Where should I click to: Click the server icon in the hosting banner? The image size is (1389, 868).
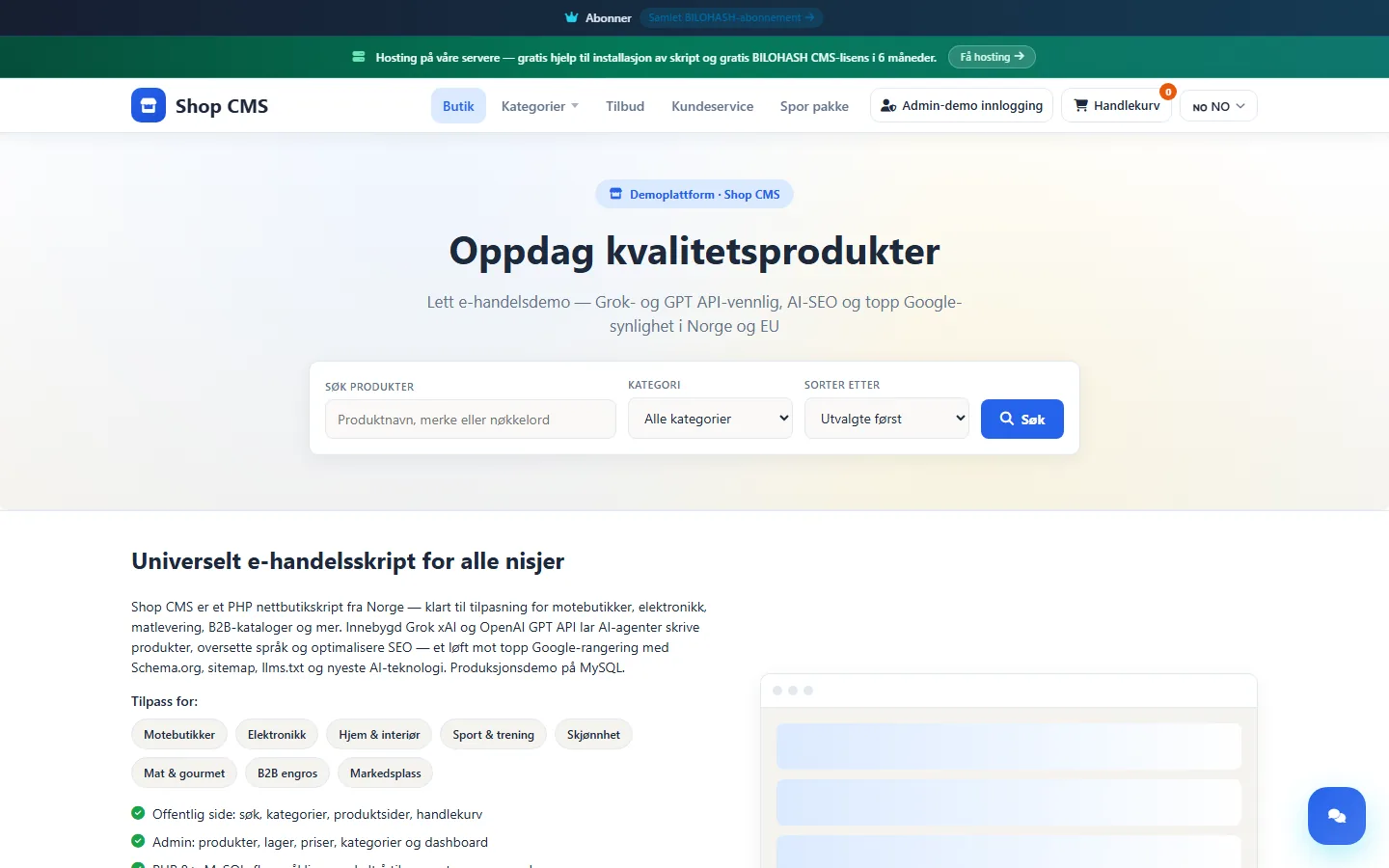pos(359,57)
